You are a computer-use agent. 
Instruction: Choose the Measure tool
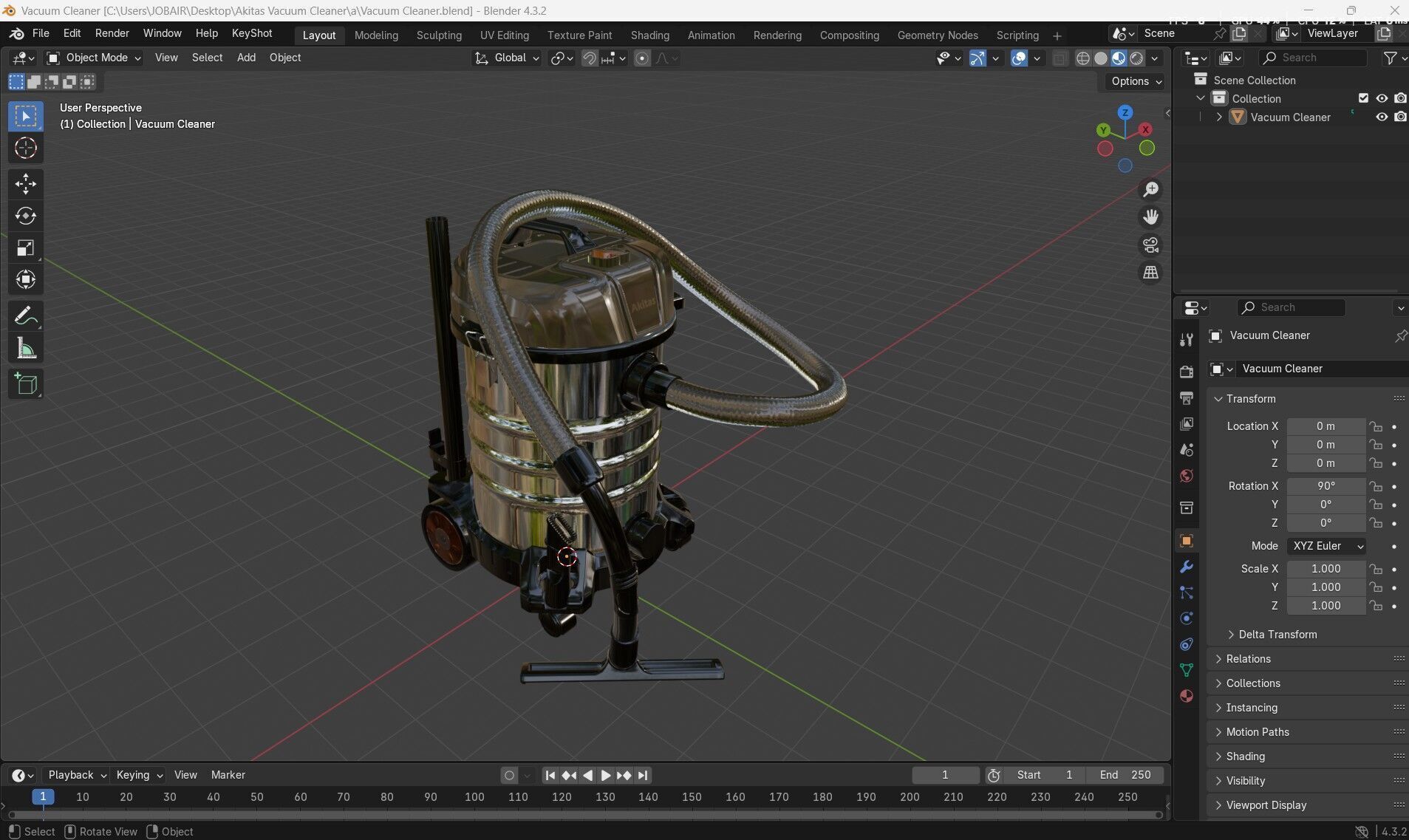coord(26,348)
